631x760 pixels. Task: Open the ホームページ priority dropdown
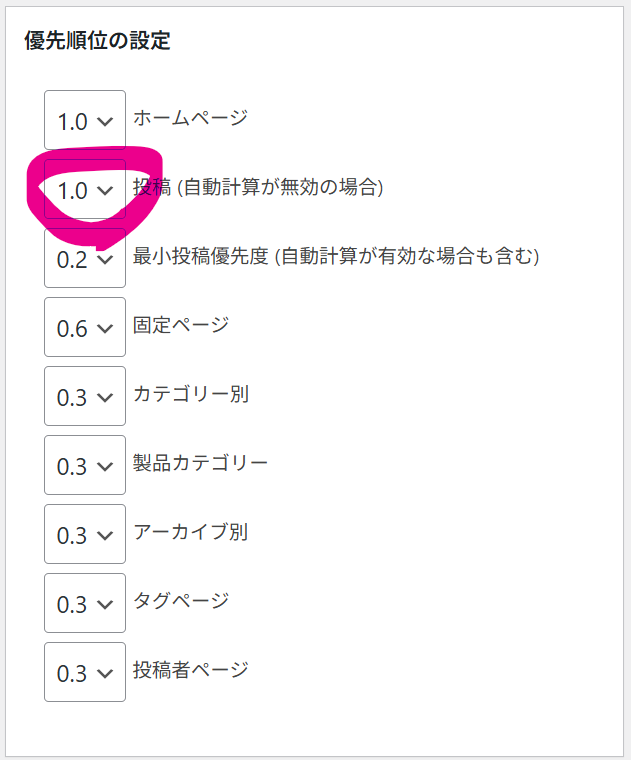tap(85, 121)
